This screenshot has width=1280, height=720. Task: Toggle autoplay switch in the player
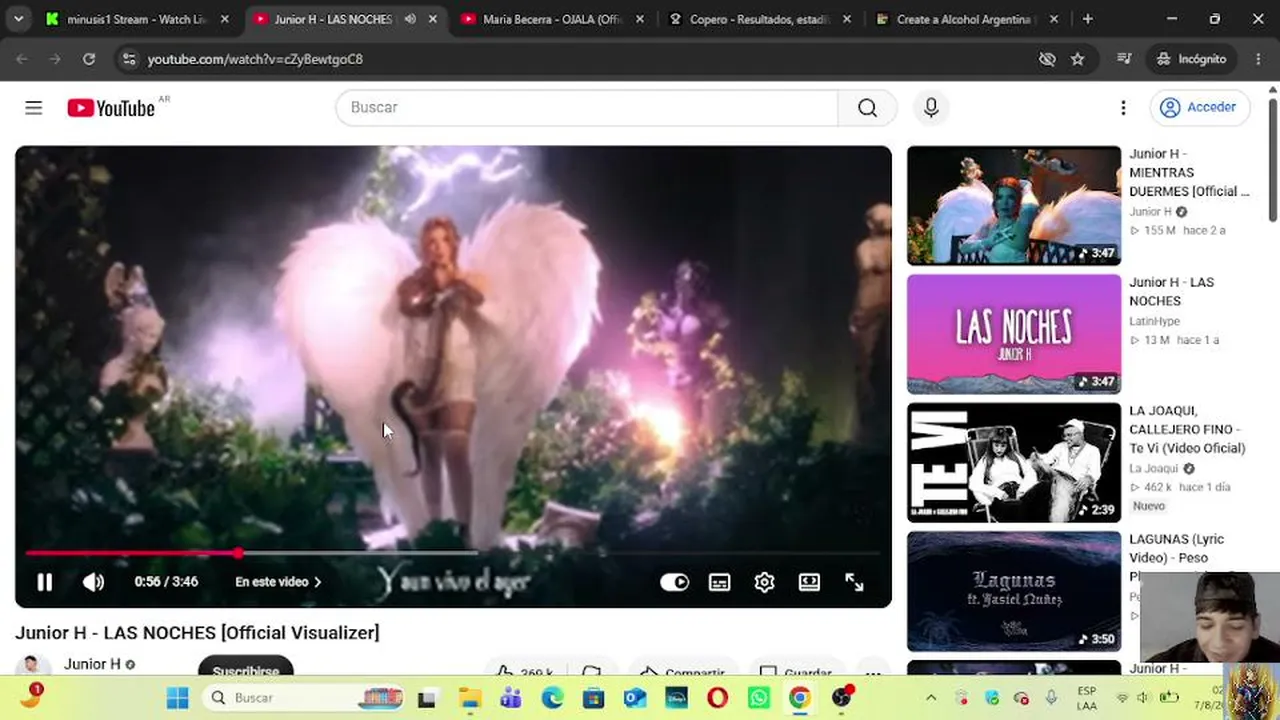coord(675,582)
